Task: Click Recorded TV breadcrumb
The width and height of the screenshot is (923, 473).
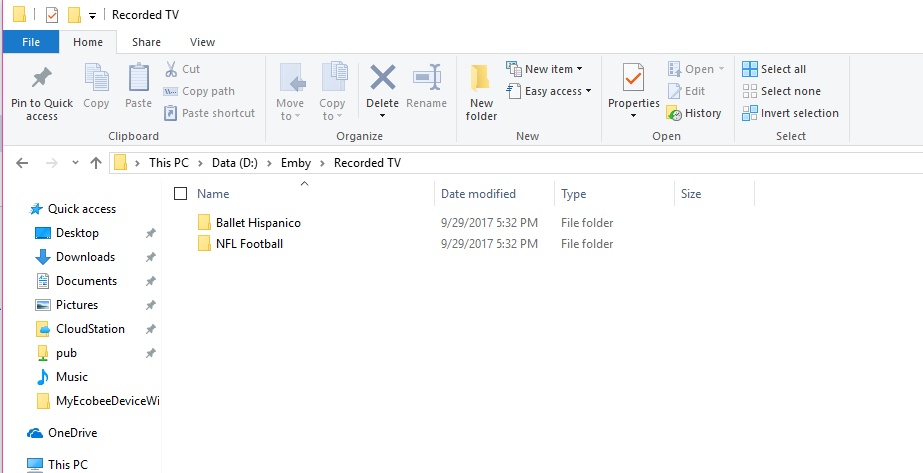Action: 367,163
